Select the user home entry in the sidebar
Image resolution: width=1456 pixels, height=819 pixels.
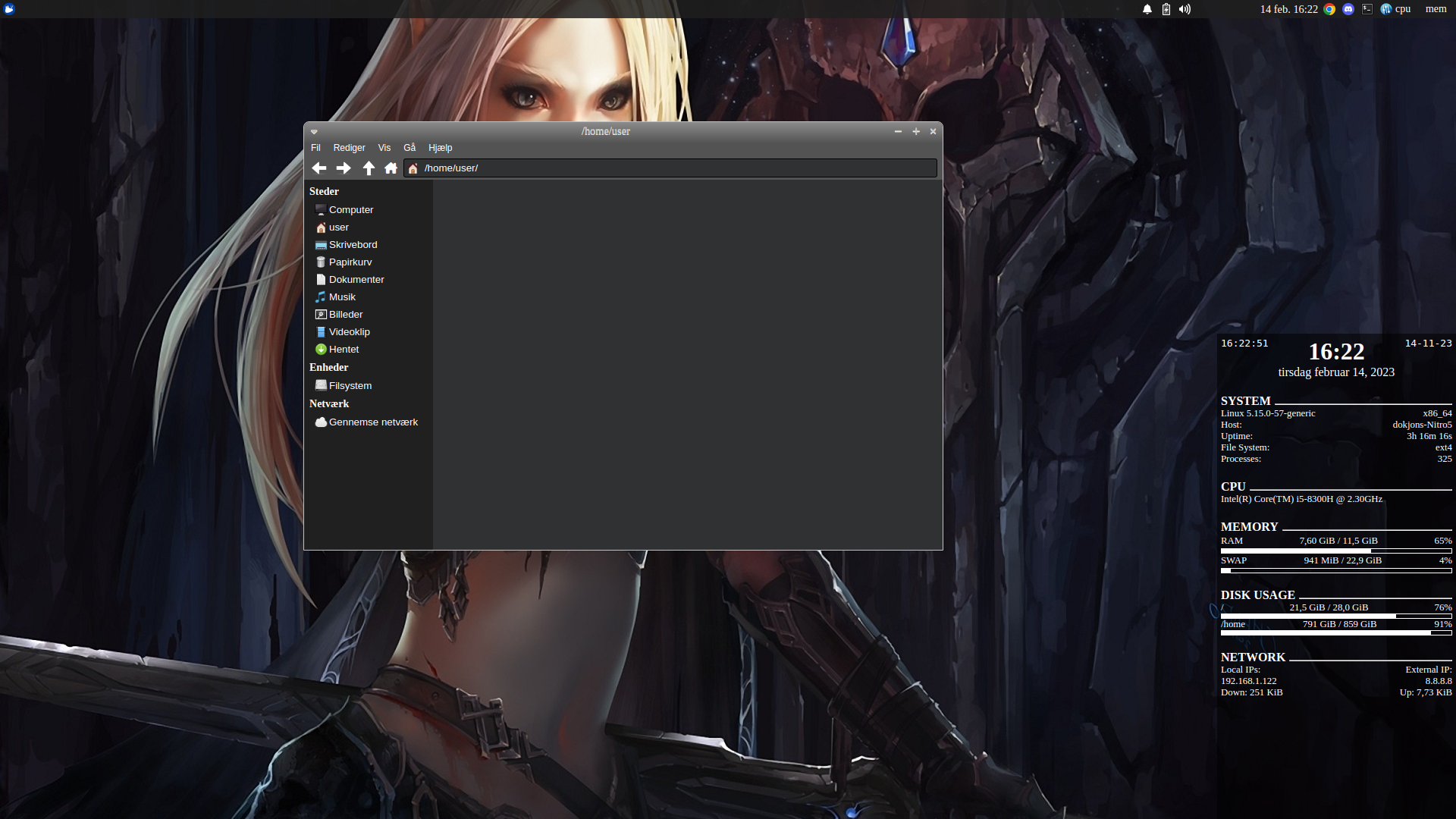pos(368,227)
